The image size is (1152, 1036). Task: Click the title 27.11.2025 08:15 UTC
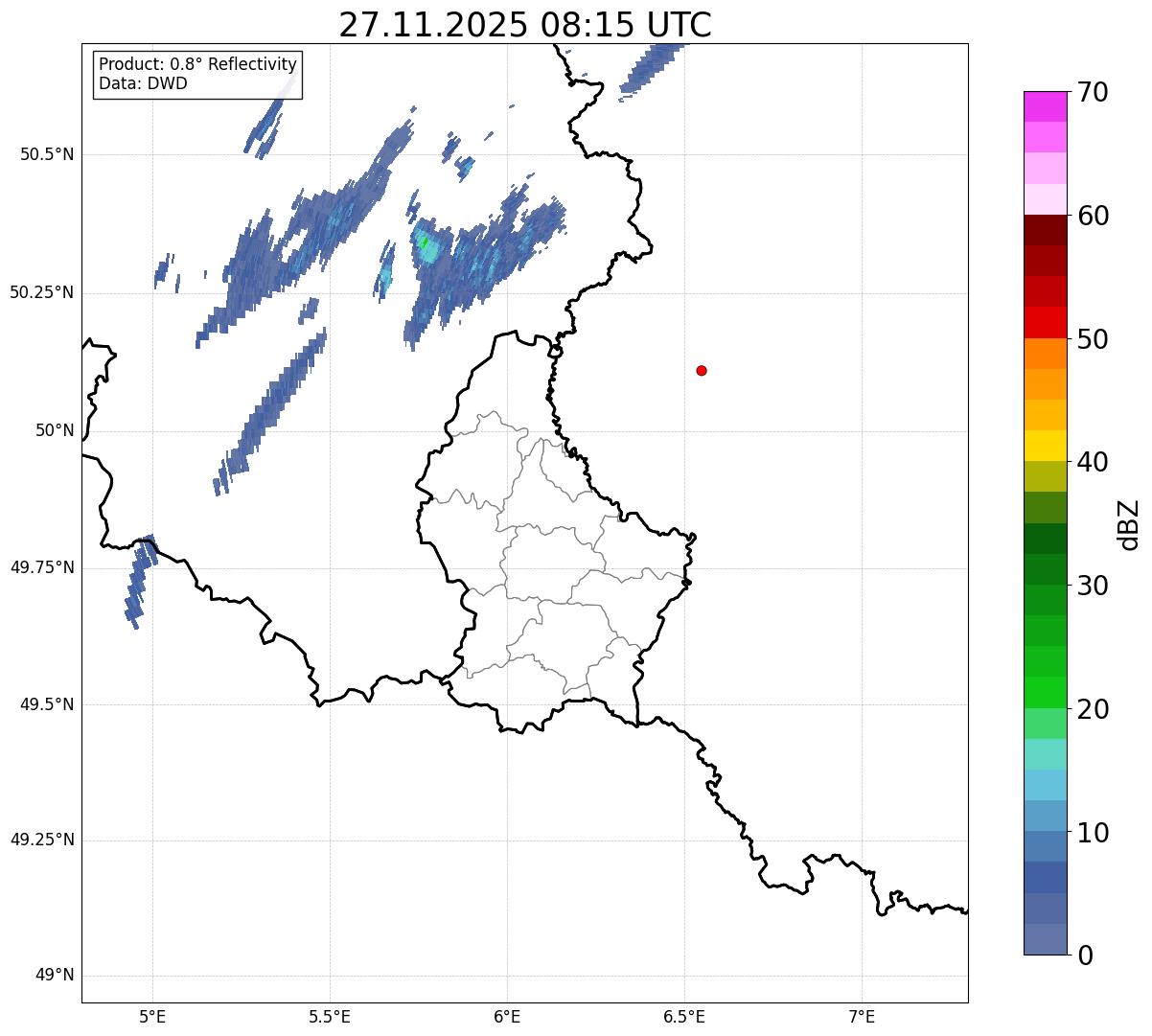pos(525,25)
